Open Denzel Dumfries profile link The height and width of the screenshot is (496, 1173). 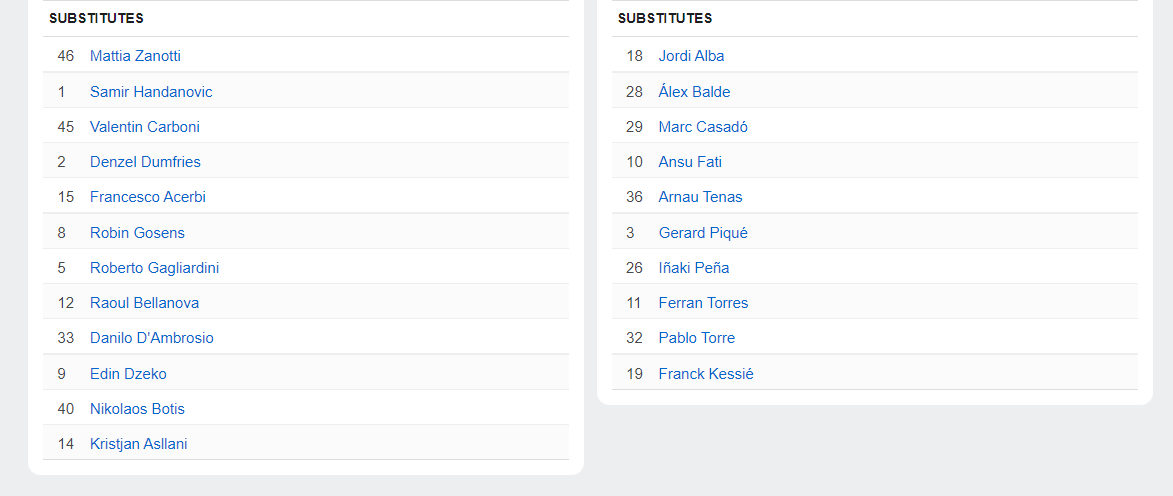click(145, 162)
